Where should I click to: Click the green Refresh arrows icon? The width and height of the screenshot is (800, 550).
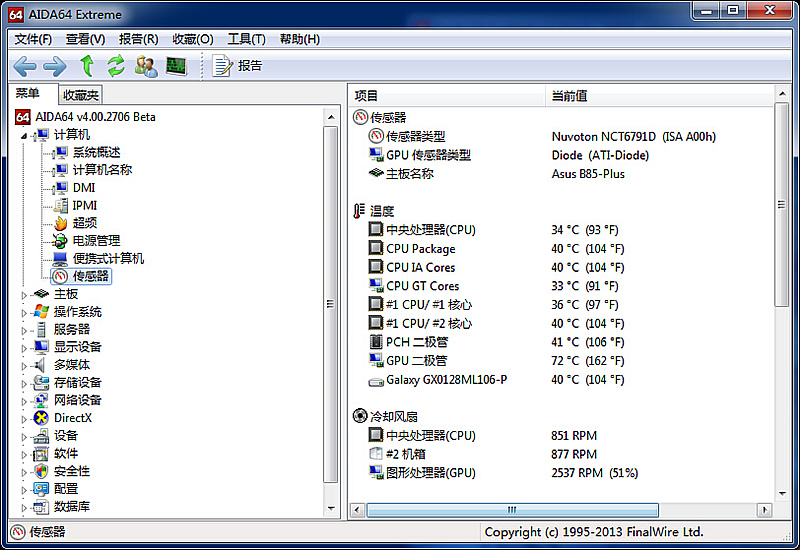click(116, 66)
